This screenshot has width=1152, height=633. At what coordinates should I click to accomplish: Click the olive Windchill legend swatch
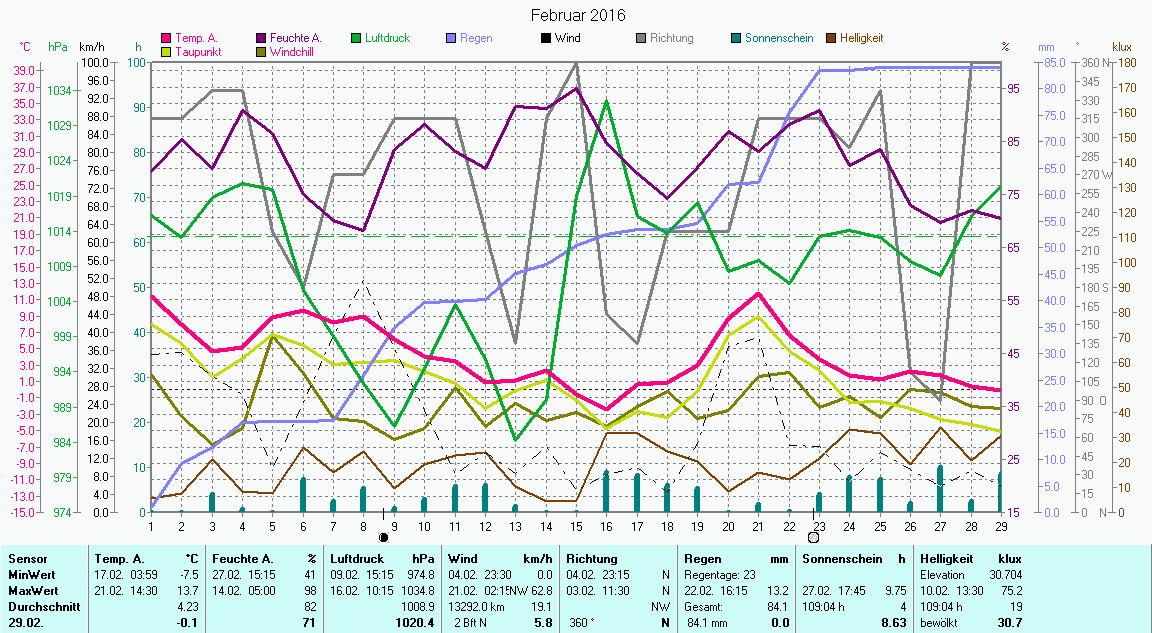[x=263, y=51]
